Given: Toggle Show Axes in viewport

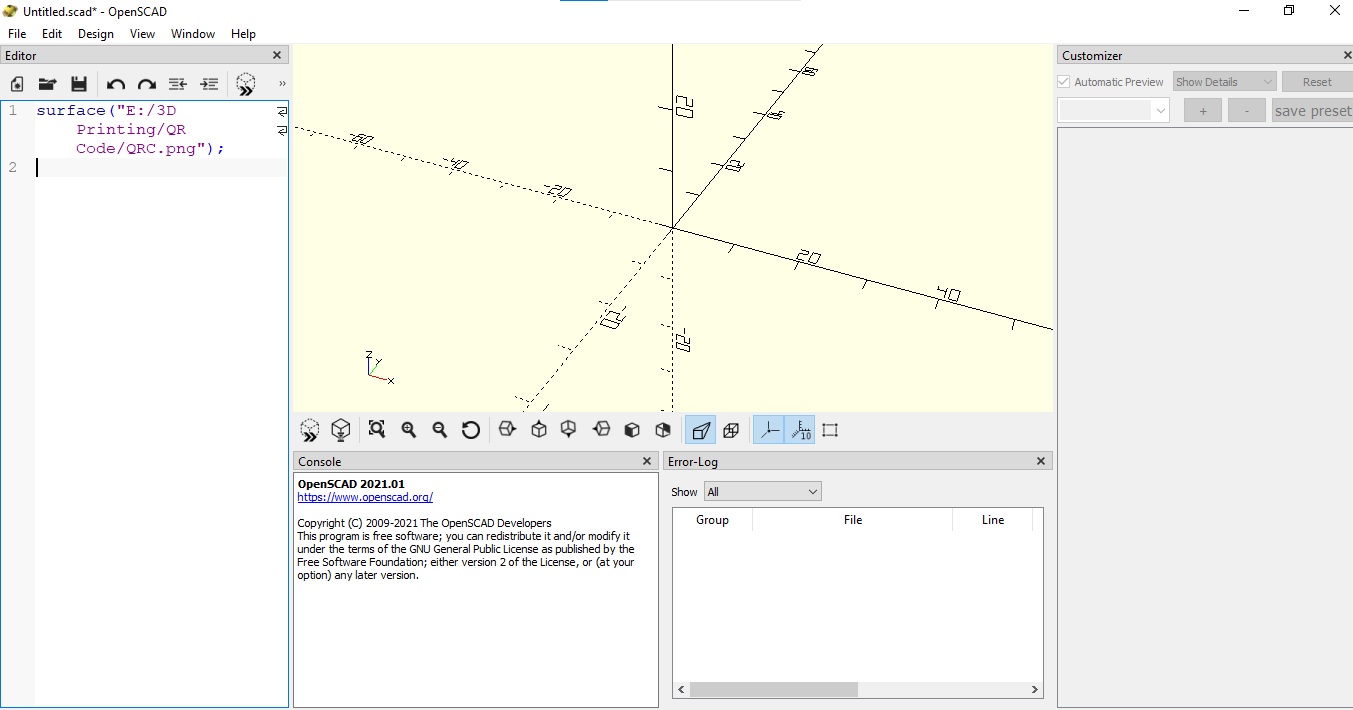Looking at the screenshot, I should (768, 430).
